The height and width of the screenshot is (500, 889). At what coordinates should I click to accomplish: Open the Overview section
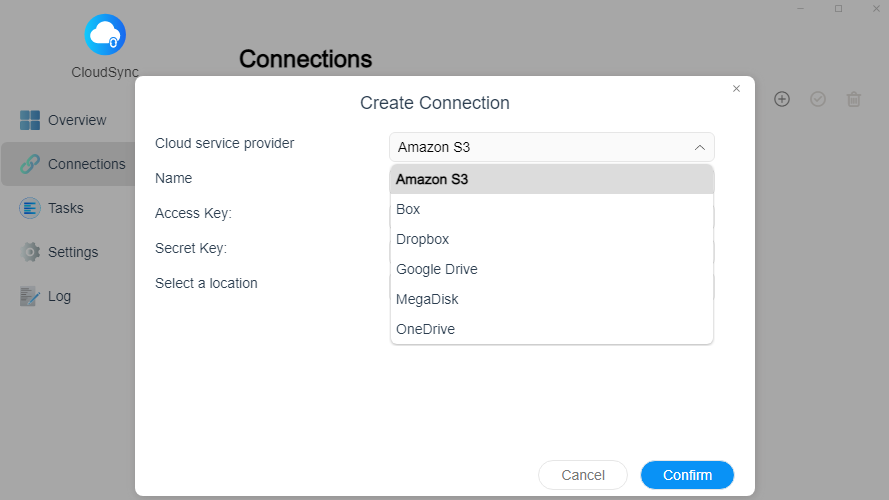67,120
